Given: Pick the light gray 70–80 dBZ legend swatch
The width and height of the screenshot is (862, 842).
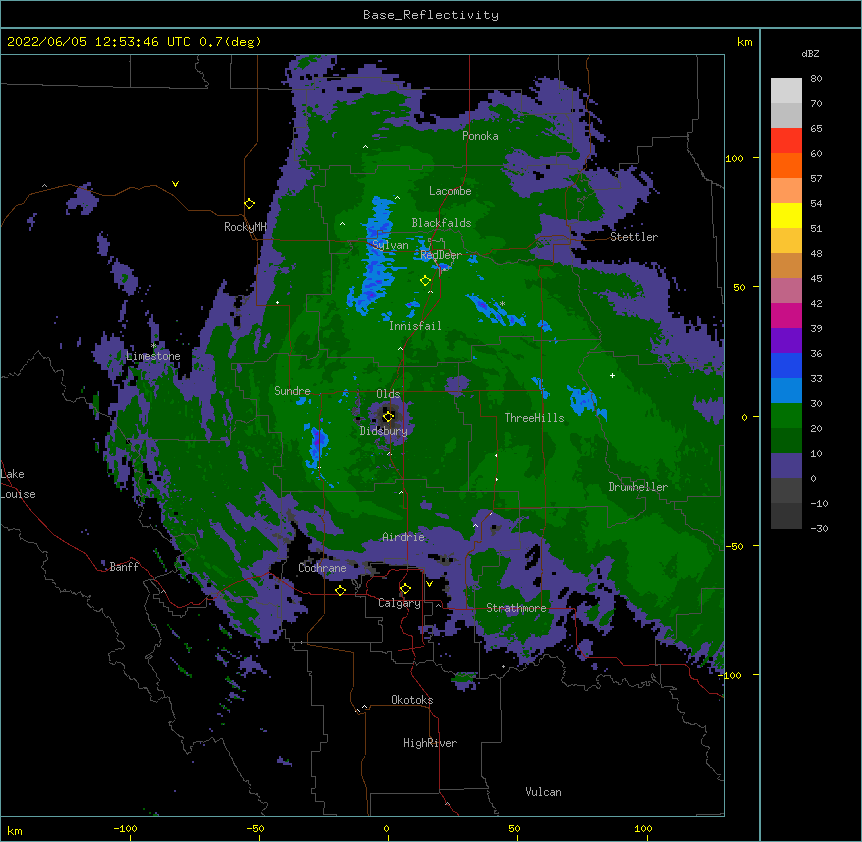Looking at the screenshot, I should (786, 90).
